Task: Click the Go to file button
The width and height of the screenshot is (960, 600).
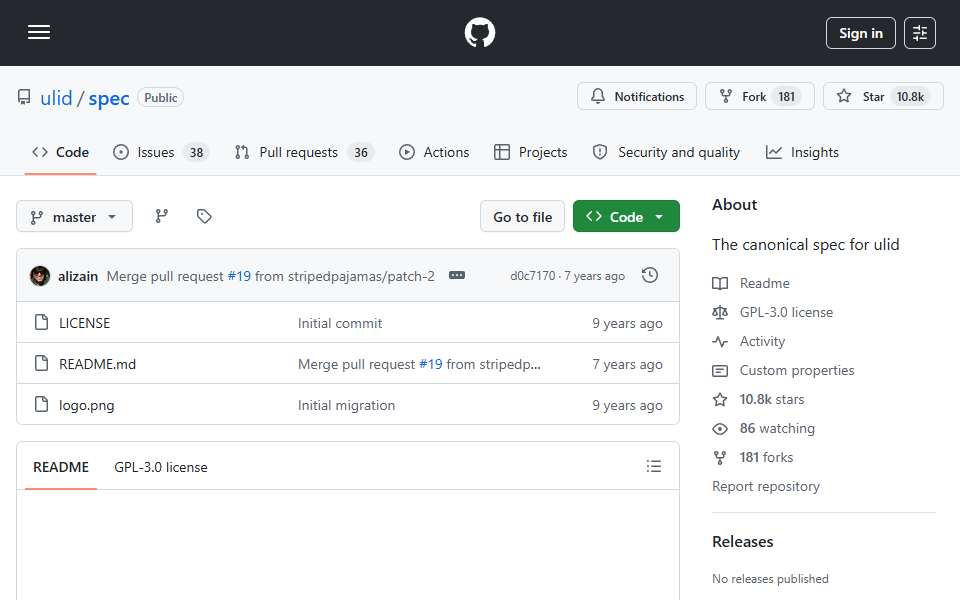Action: point(522,217)
